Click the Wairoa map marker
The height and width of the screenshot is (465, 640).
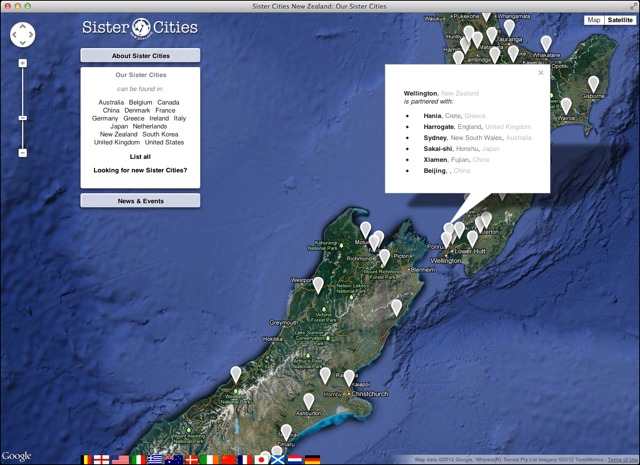(566, 105)
